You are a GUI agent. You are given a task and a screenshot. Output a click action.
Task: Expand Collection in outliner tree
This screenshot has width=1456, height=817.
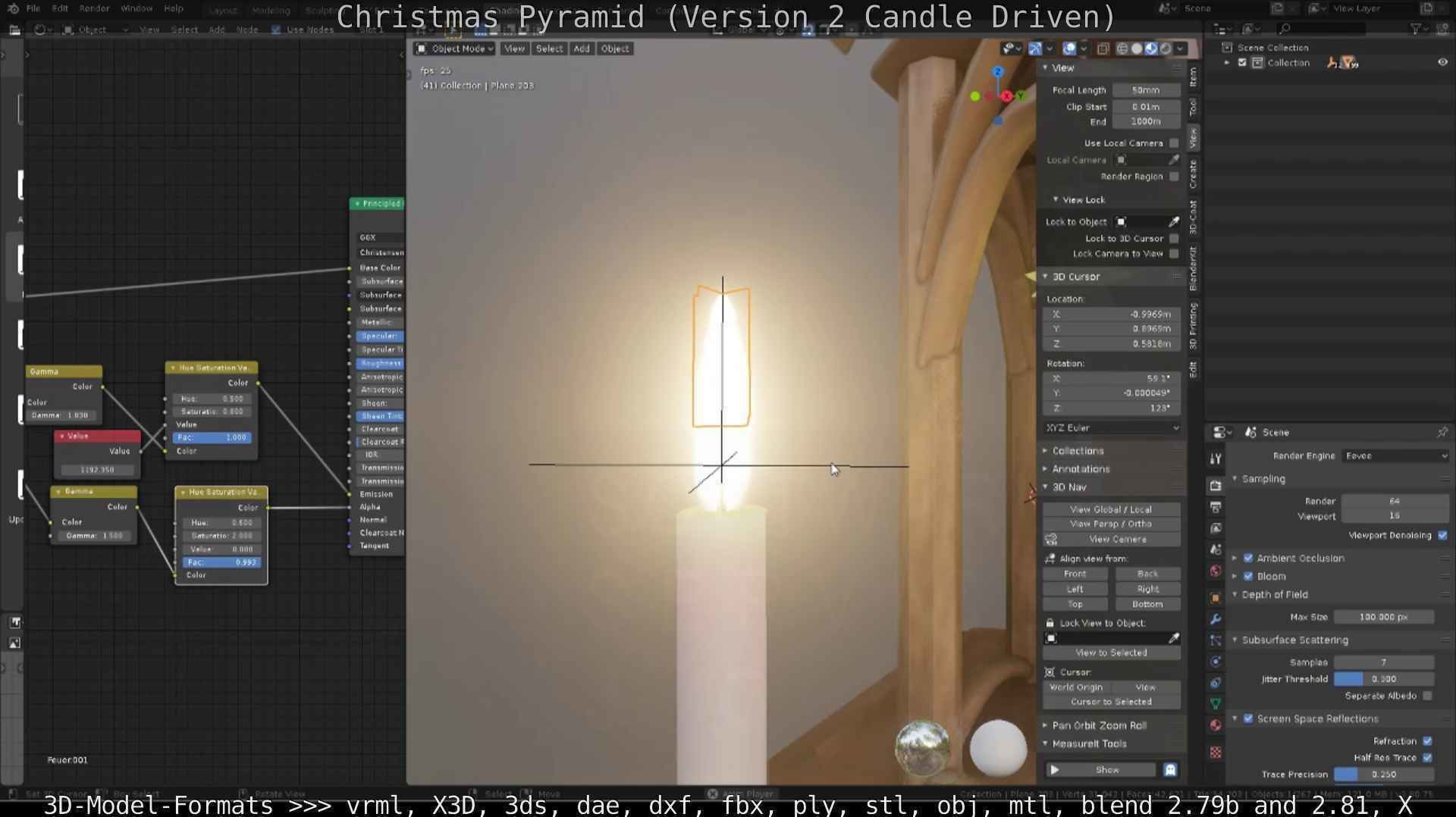(x=1227, y=63)
